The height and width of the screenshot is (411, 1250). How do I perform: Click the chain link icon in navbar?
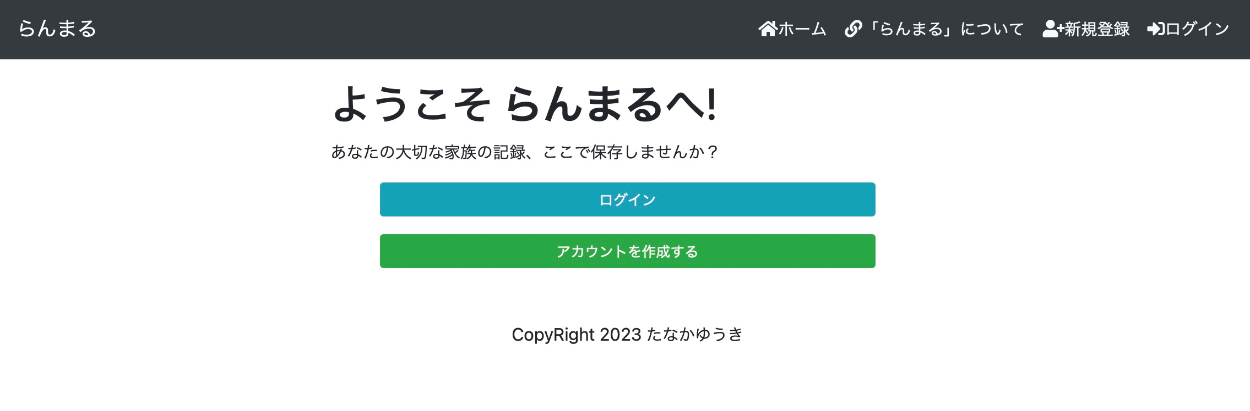click(853, 29)
